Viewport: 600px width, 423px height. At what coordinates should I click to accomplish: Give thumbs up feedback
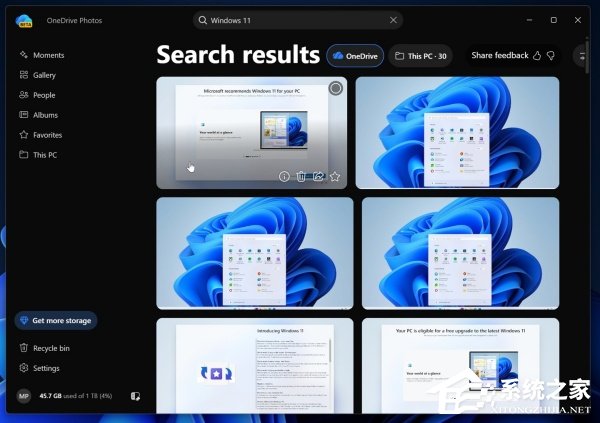coord(537,56)
